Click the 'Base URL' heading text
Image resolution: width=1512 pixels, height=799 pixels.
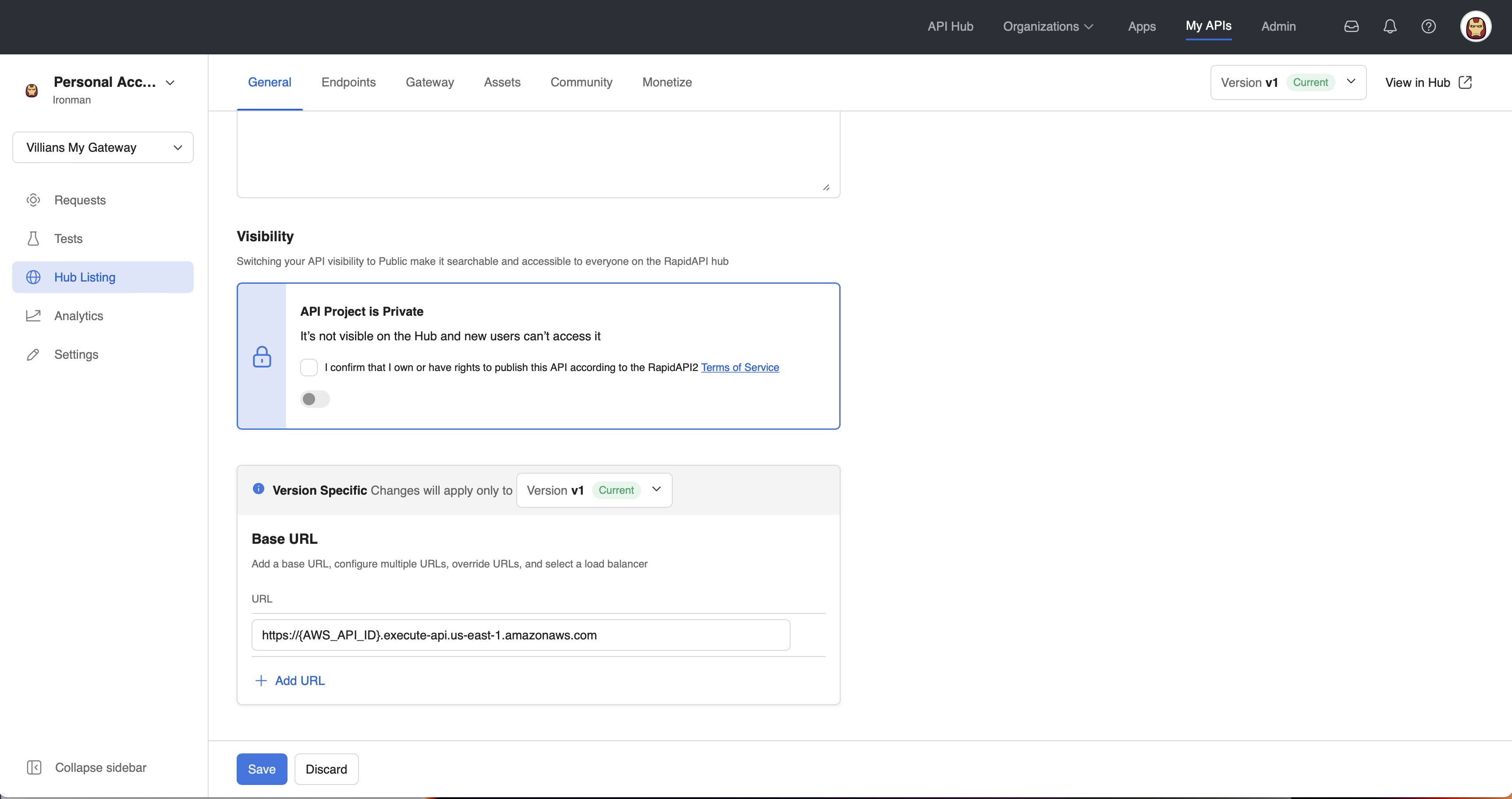(x=285, y=539)
